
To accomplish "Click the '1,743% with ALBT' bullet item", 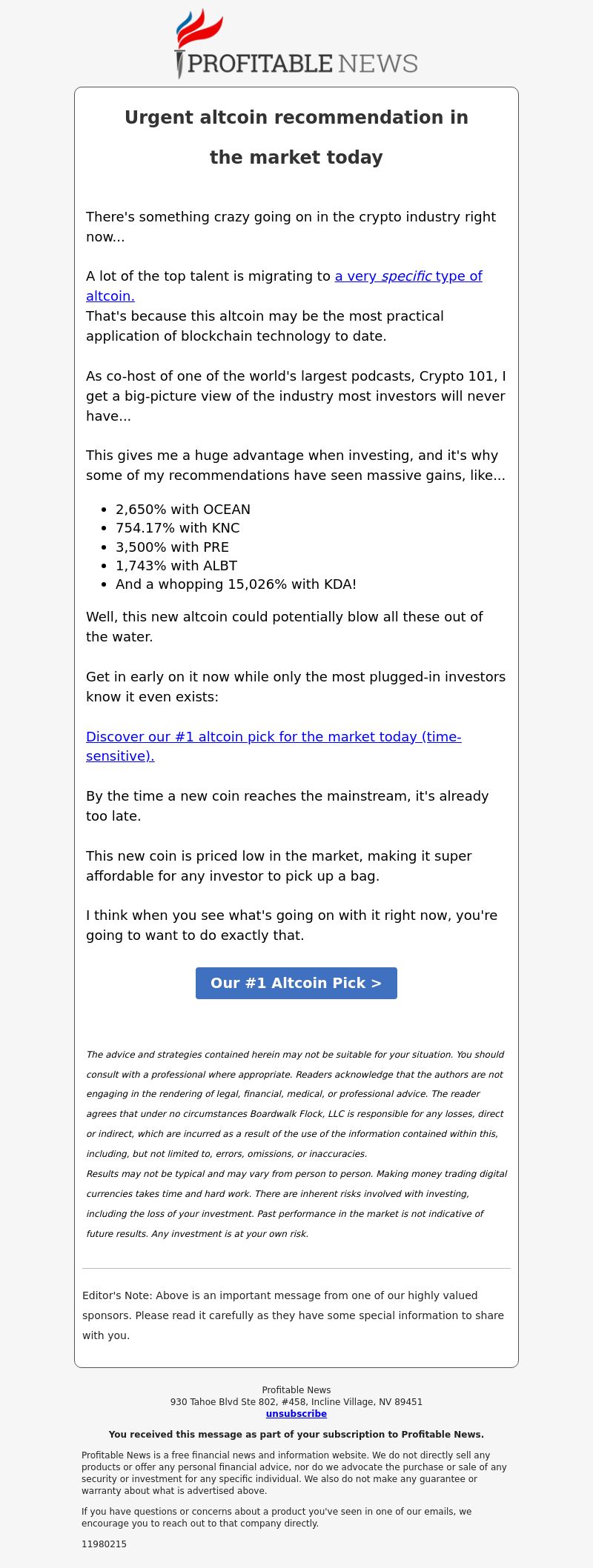I will click(x=176, y=565).
